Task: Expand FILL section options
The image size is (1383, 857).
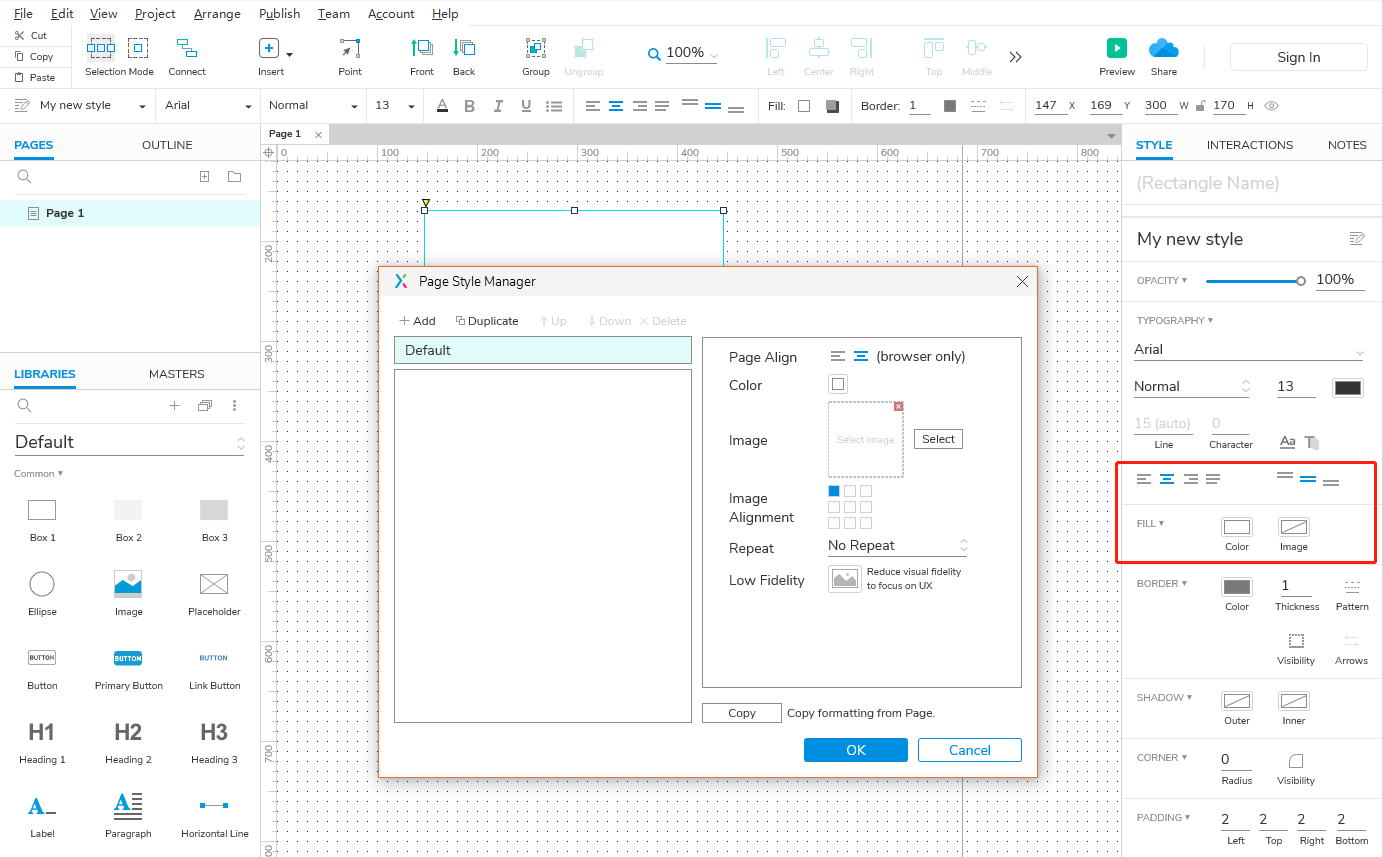Action: 1150,523
